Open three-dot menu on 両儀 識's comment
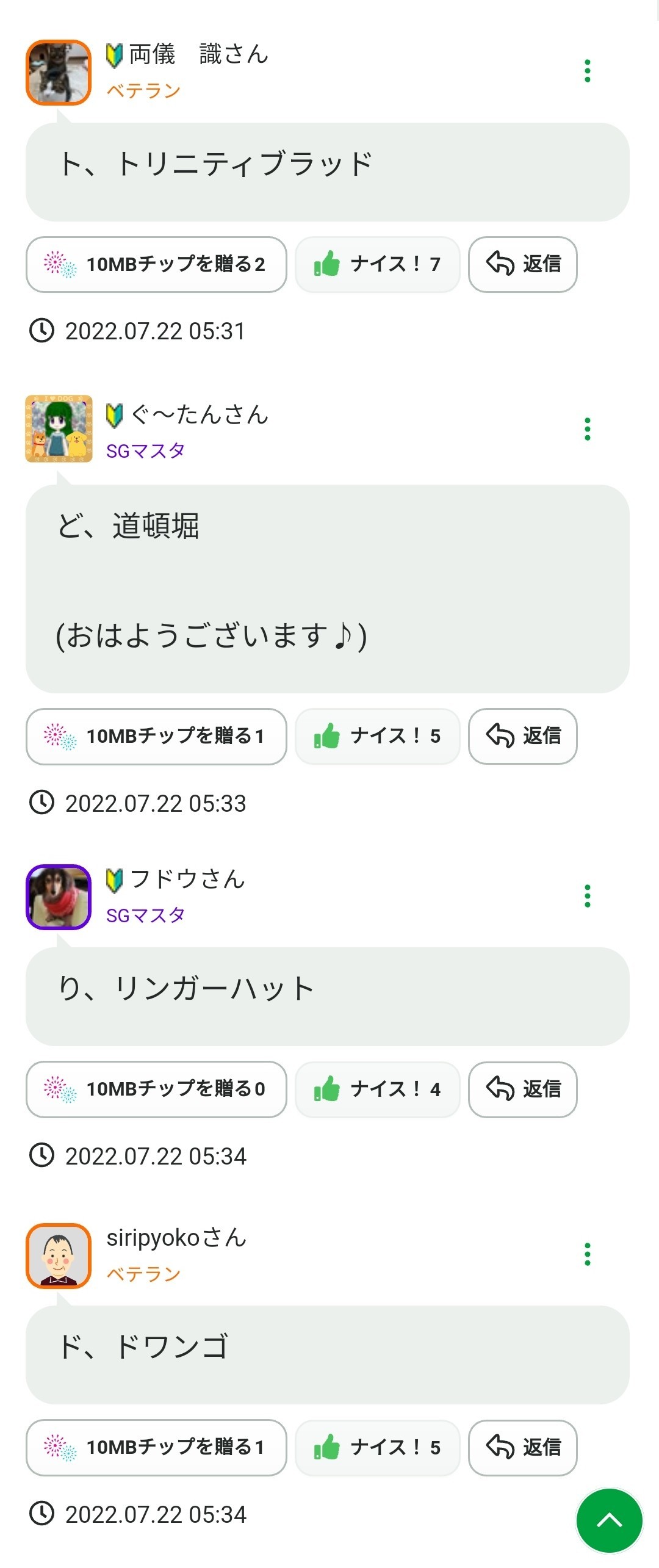 [587, 71]
